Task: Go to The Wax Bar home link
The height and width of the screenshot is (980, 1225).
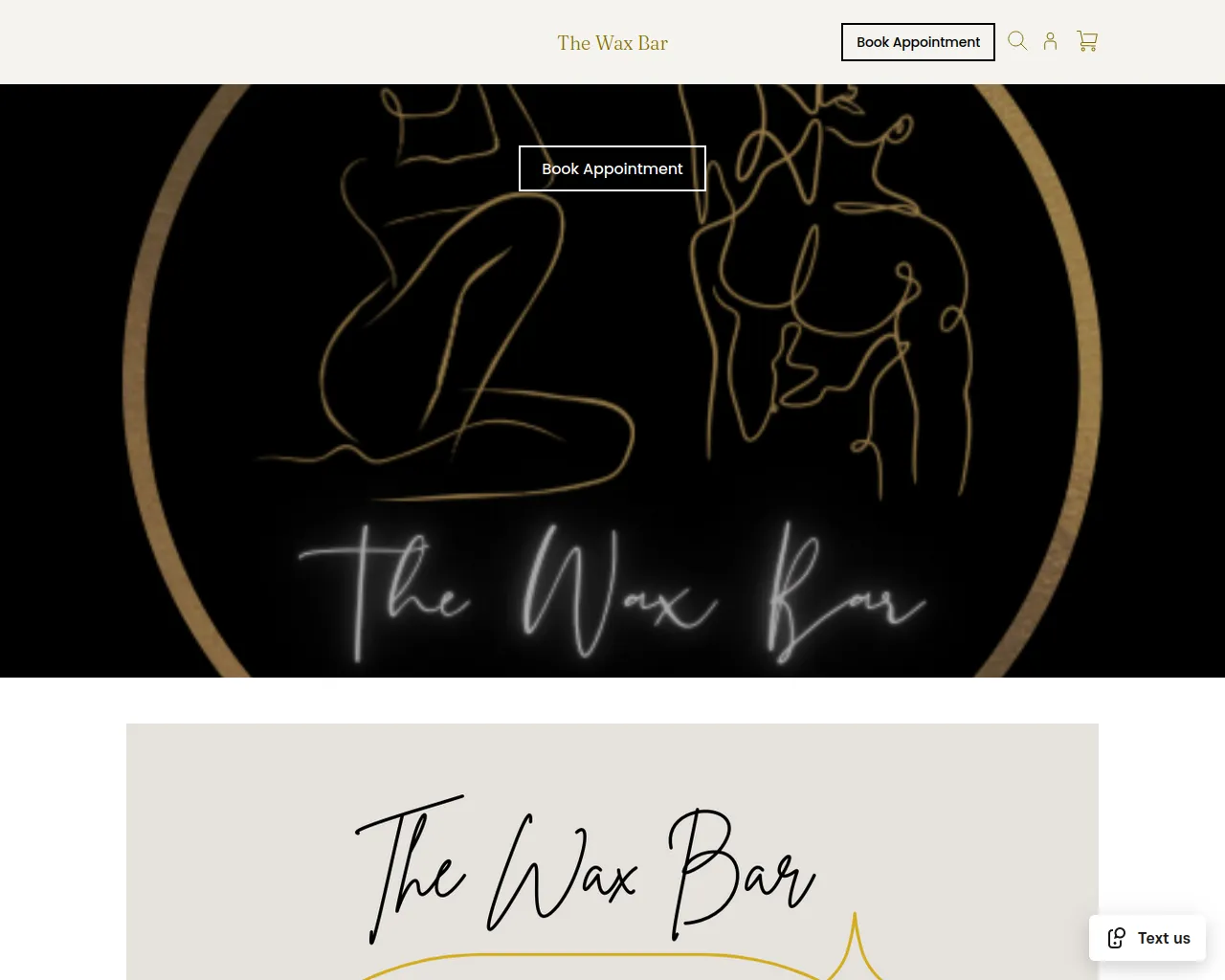Action: [x=612, y=43]
